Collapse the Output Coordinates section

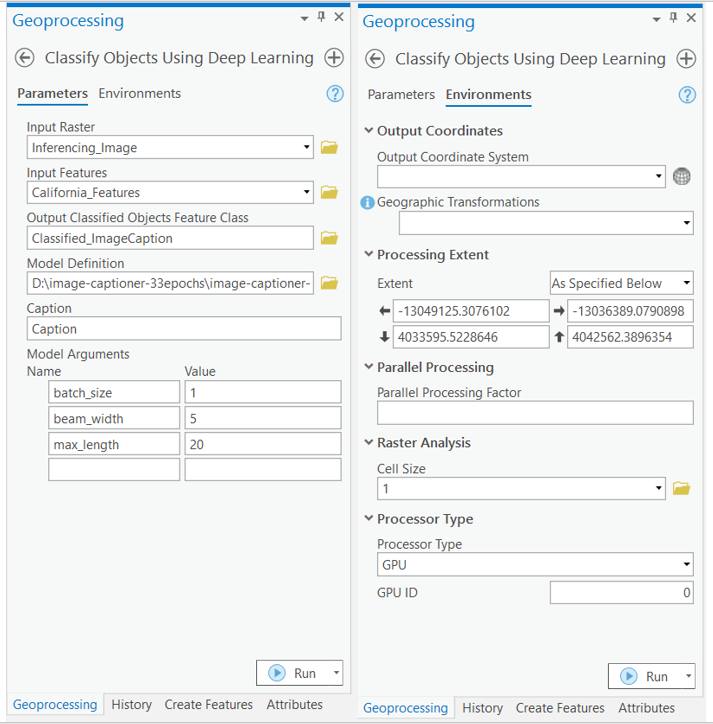click(369, 131)
